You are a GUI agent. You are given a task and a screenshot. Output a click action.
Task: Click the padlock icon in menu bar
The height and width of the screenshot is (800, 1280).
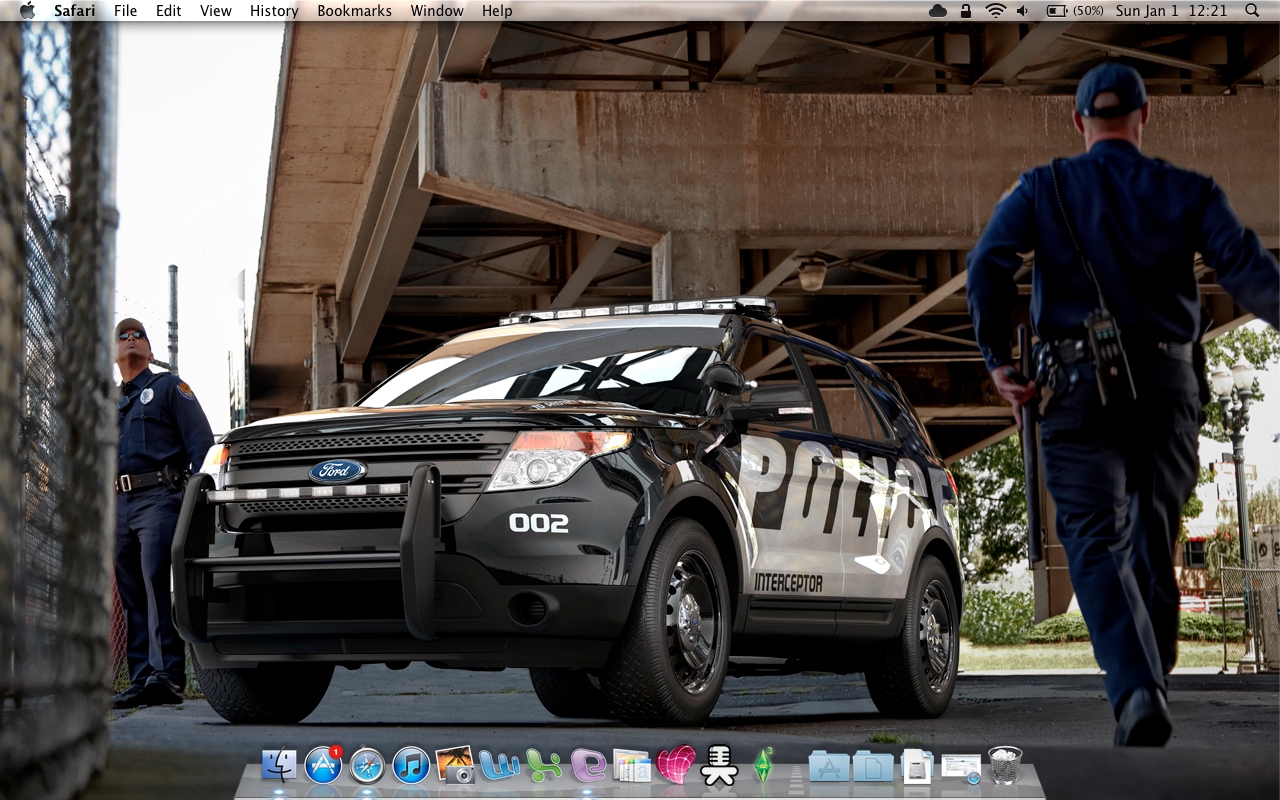pos(965,10)
